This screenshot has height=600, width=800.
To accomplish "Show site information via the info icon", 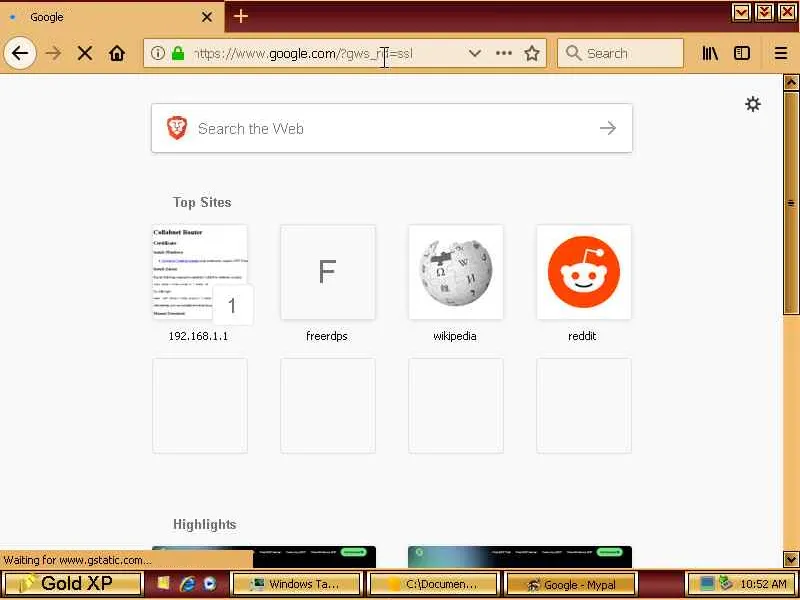I will pos(158,53).
